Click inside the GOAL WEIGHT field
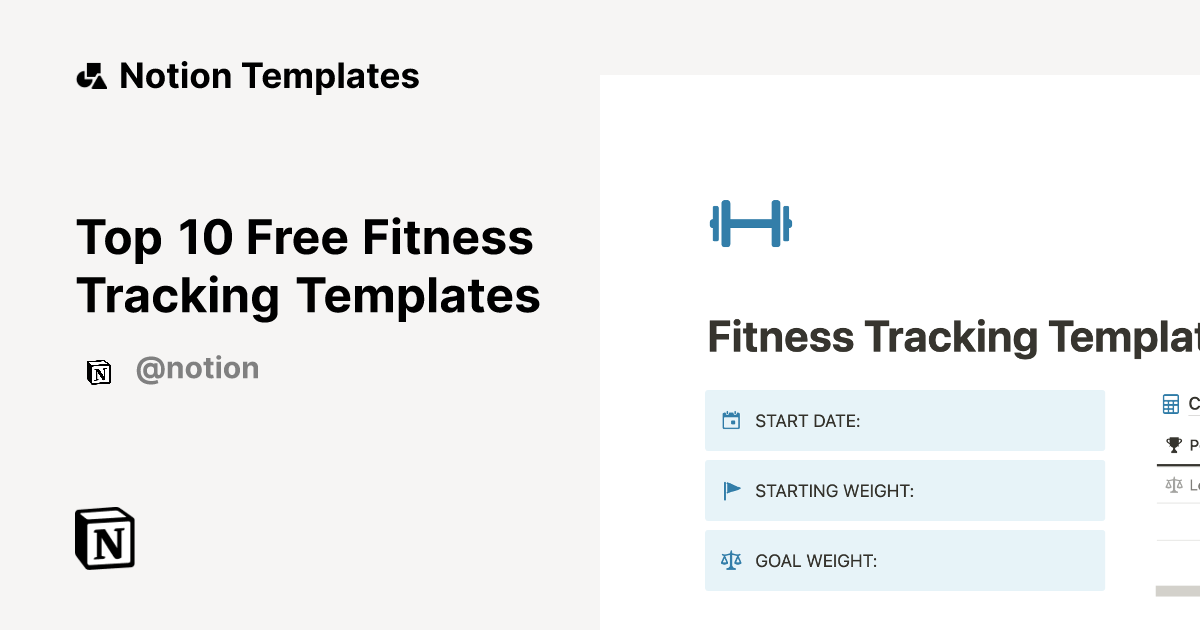Screen dimensions: 1200x630 pos(905,560)
